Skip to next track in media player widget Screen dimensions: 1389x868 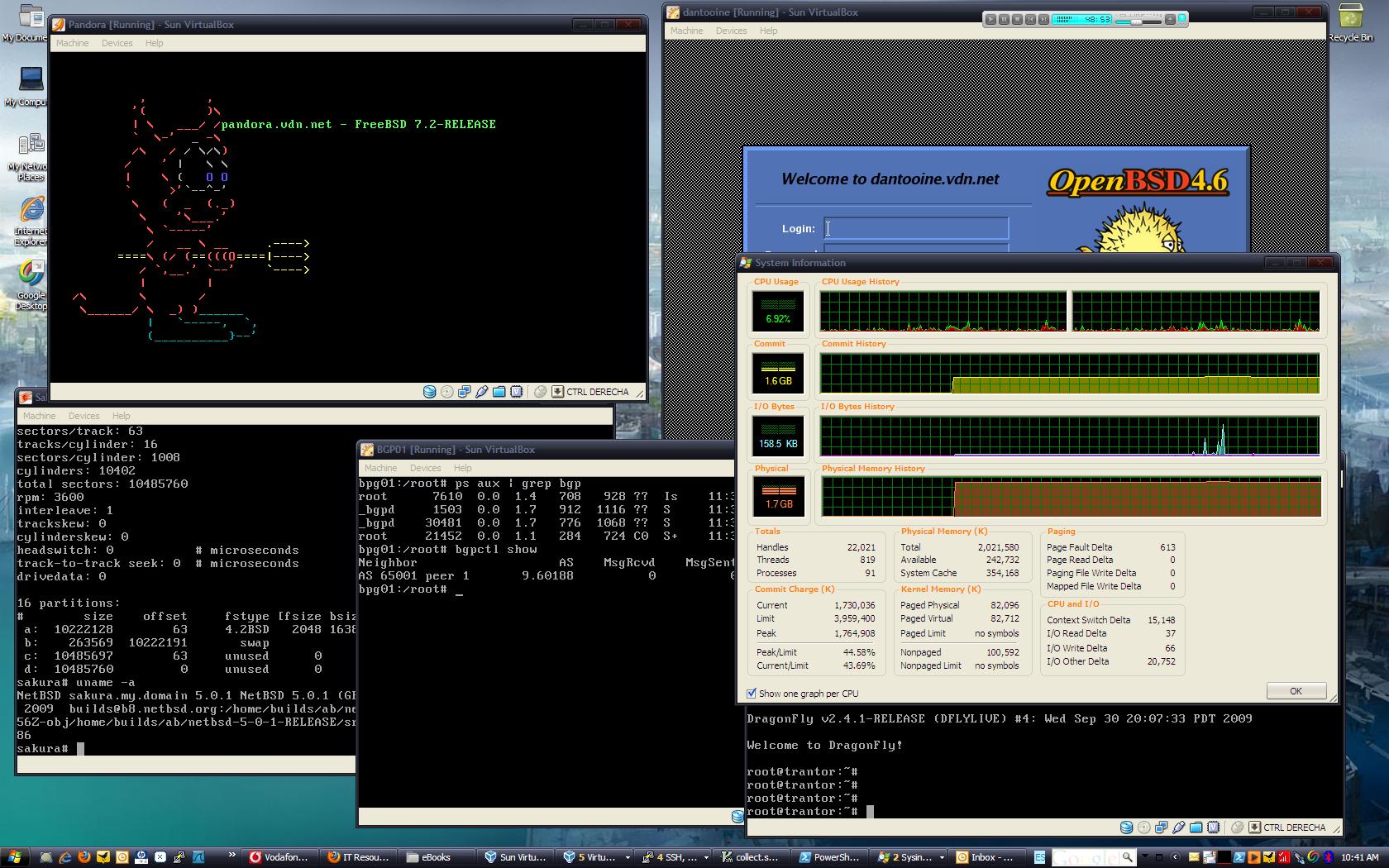point(1043,19)
